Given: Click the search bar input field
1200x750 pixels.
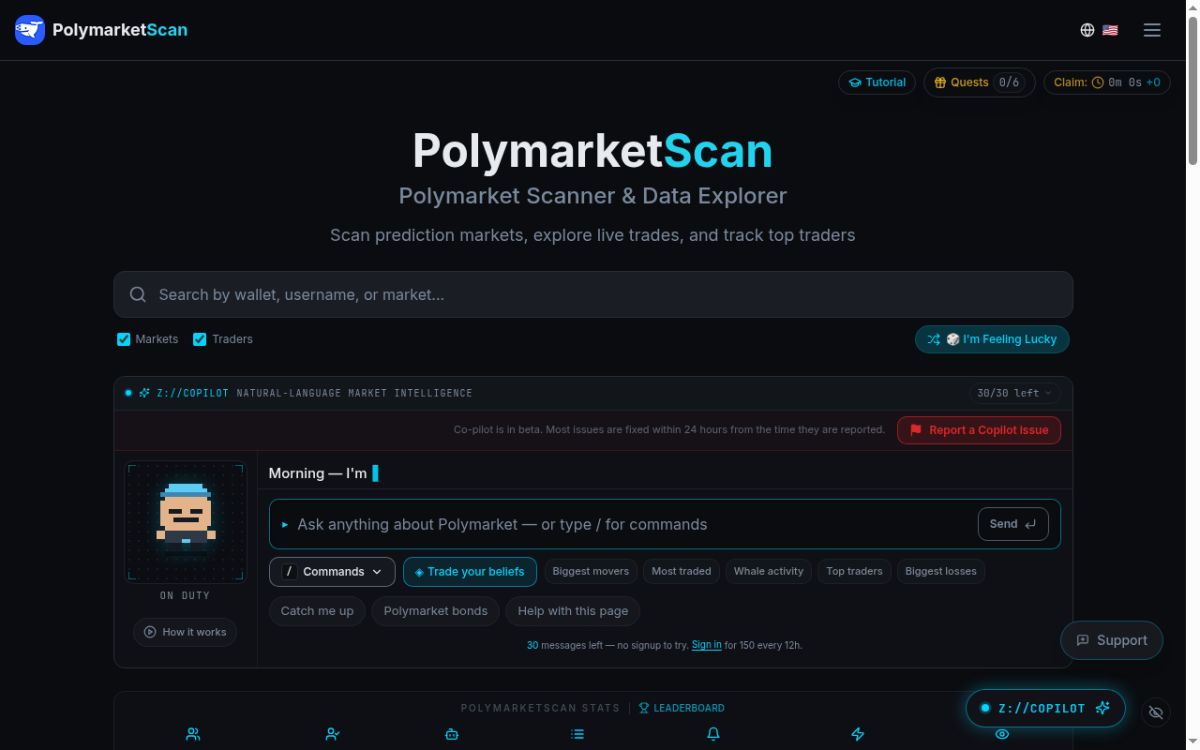Looking at the screenshot, I should [593, 295].
